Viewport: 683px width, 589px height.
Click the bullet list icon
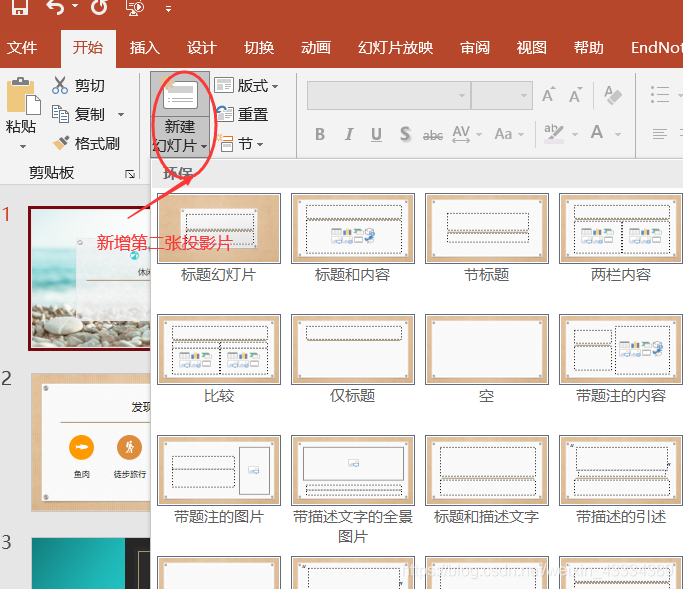(x=660, y=95)
